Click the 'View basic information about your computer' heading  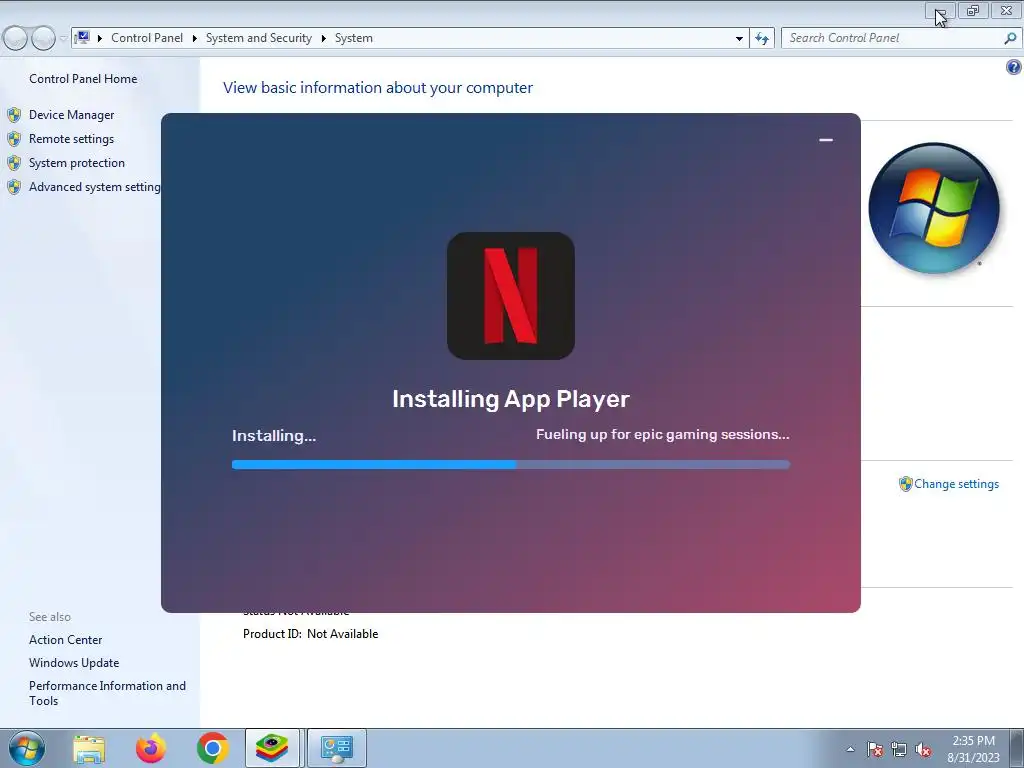click(x=377, y=88)
